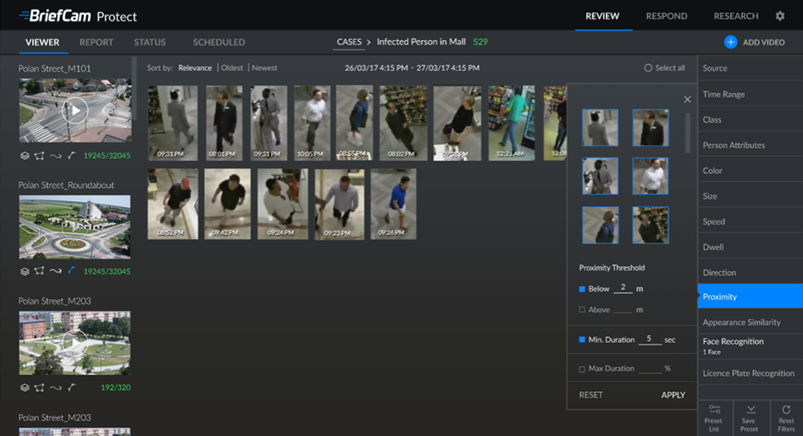Screen dimensions: 803x436
Task: Click path line icon under Polan Street_M101
Action: (x=56, y=156)
